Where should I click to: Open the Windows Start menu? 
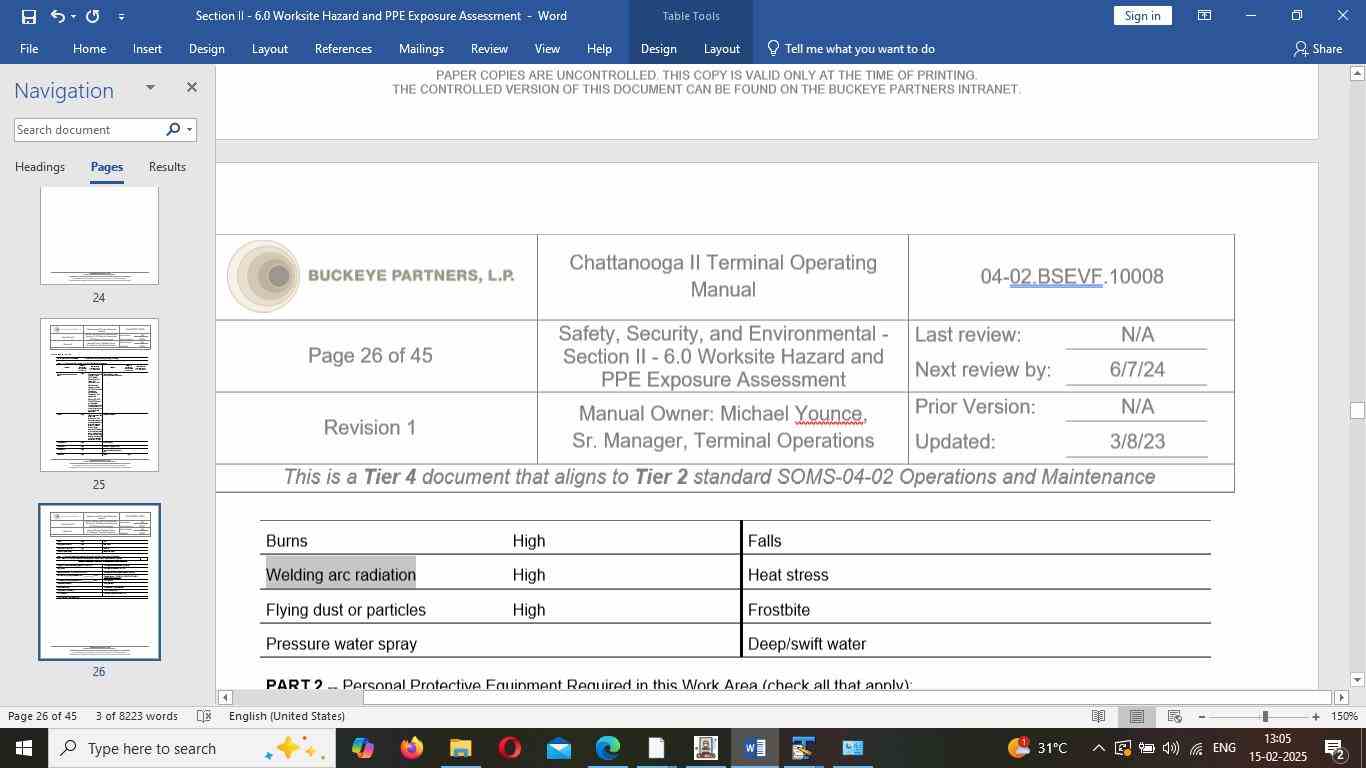click(x=23, y=748)
